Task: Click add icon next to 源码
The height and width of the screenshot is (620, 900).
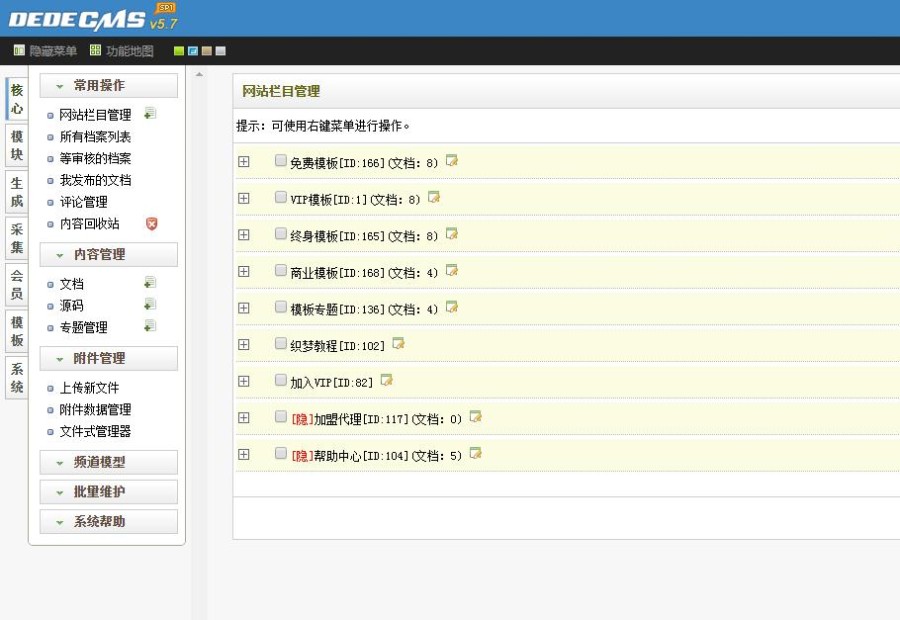Action: [x=150, y=304]
